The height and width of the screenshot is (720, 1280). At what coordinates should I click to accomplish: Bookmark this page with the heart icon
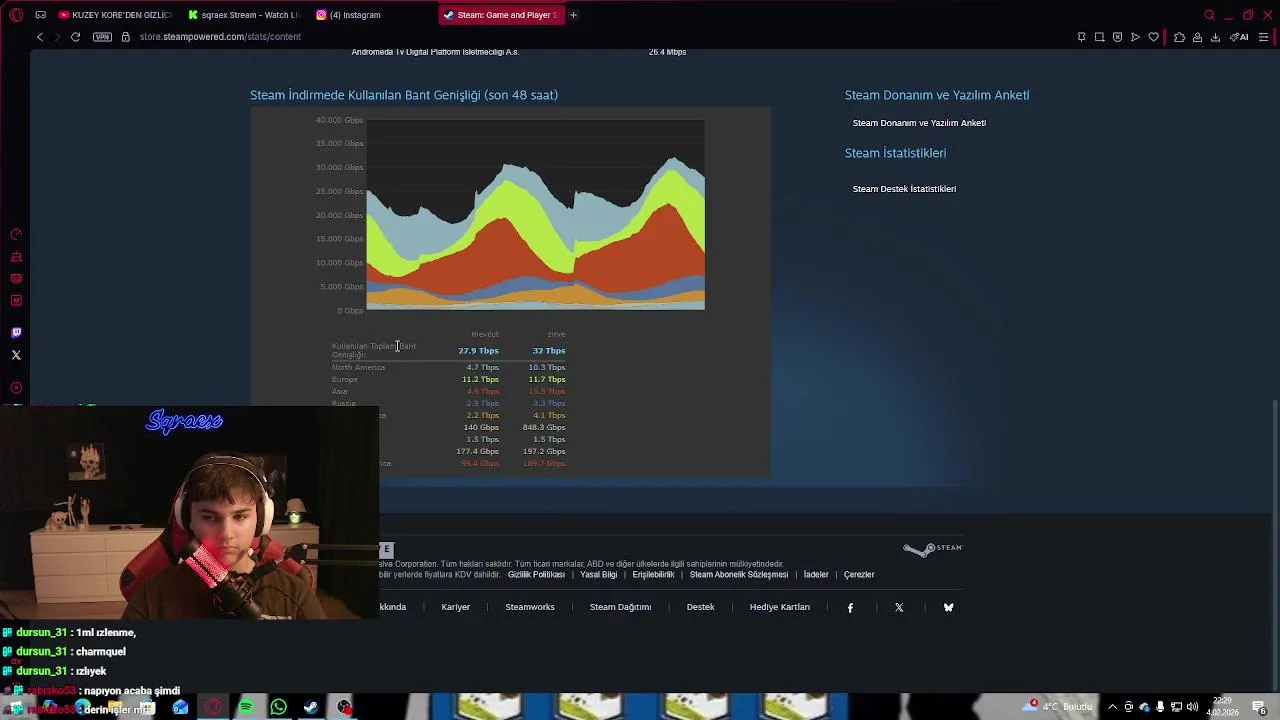tap(1153, 37)
